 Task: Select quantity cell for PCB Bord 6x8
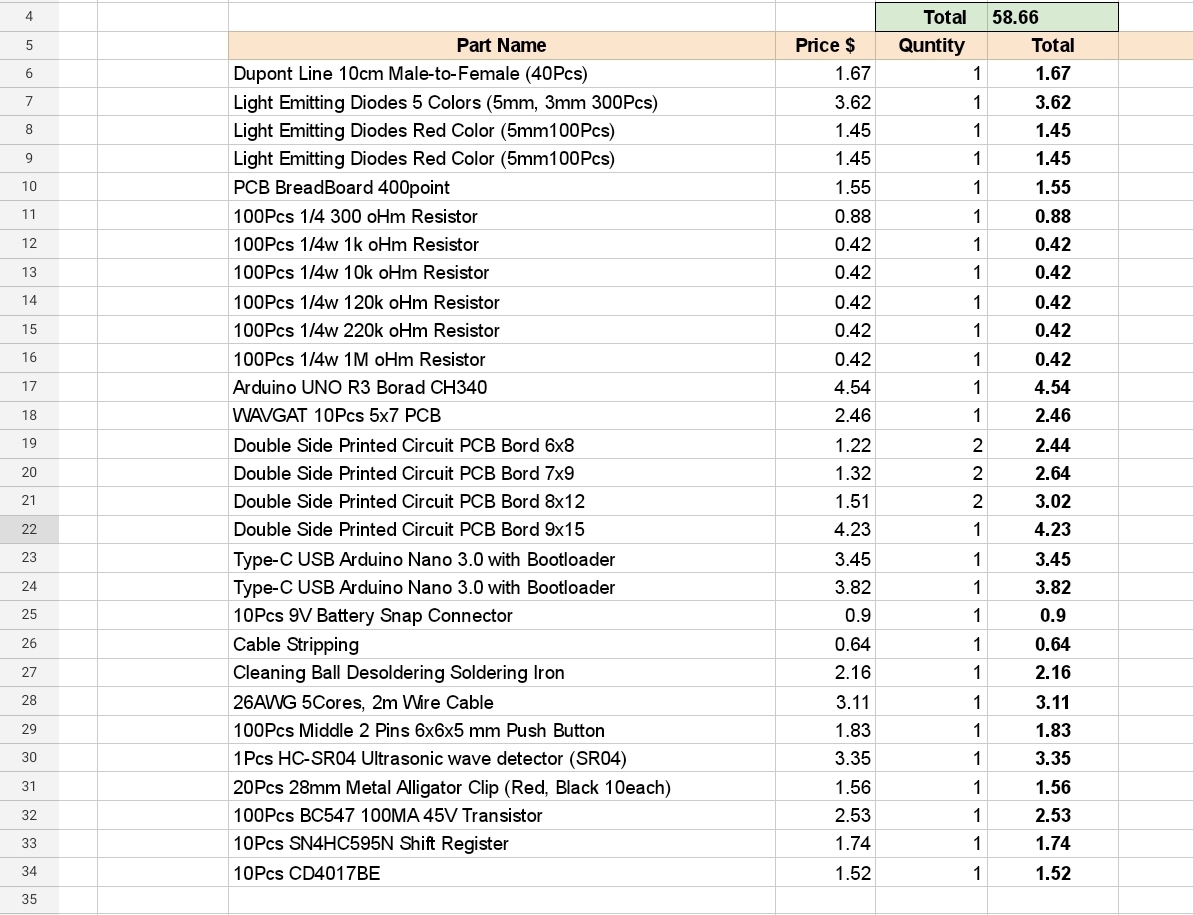931,445
